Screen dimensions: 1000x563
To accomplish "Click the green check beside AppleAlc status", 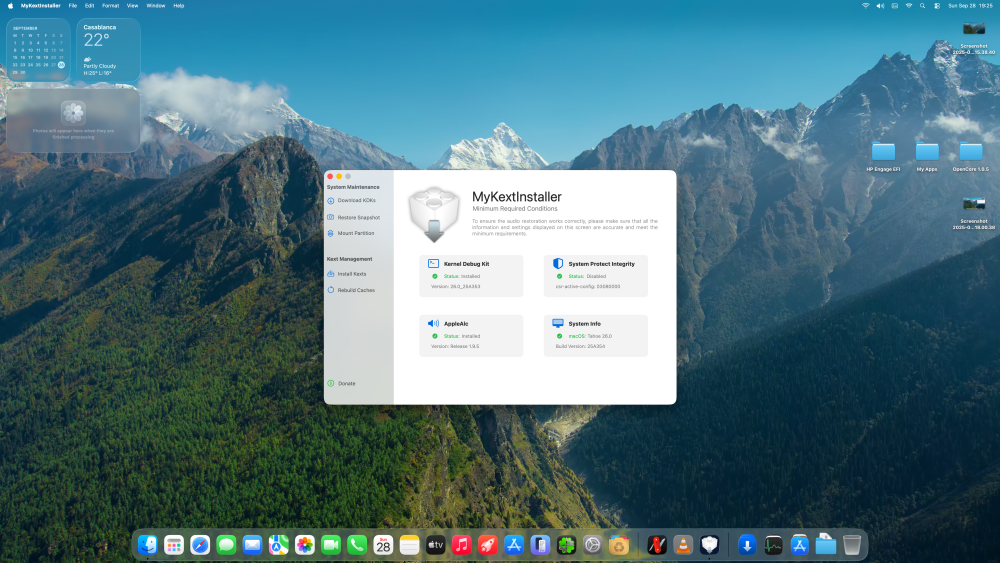I will [x=435, y=336].
